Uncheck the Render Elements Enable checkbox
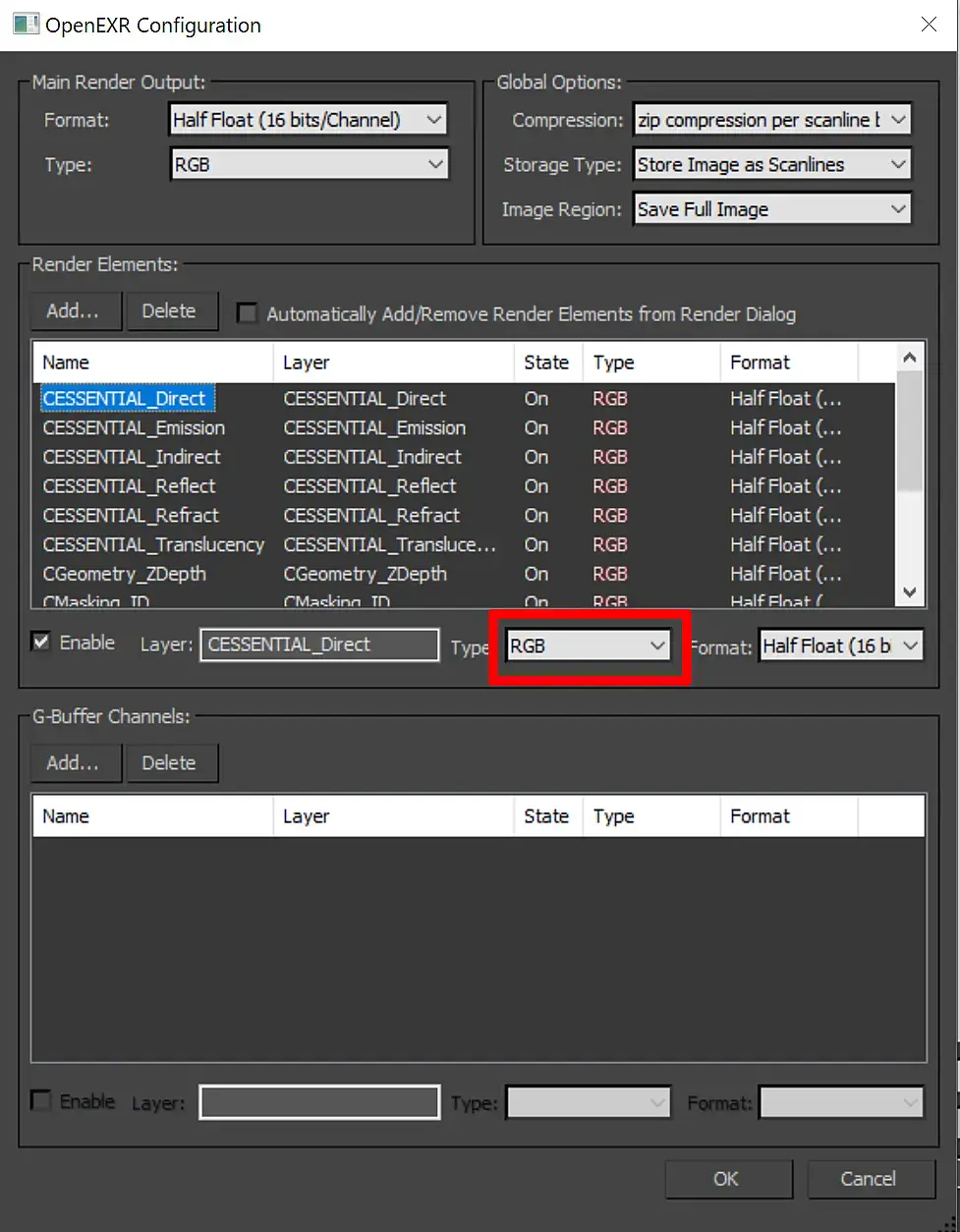960x1232 pixels. [x=41, y=643]
